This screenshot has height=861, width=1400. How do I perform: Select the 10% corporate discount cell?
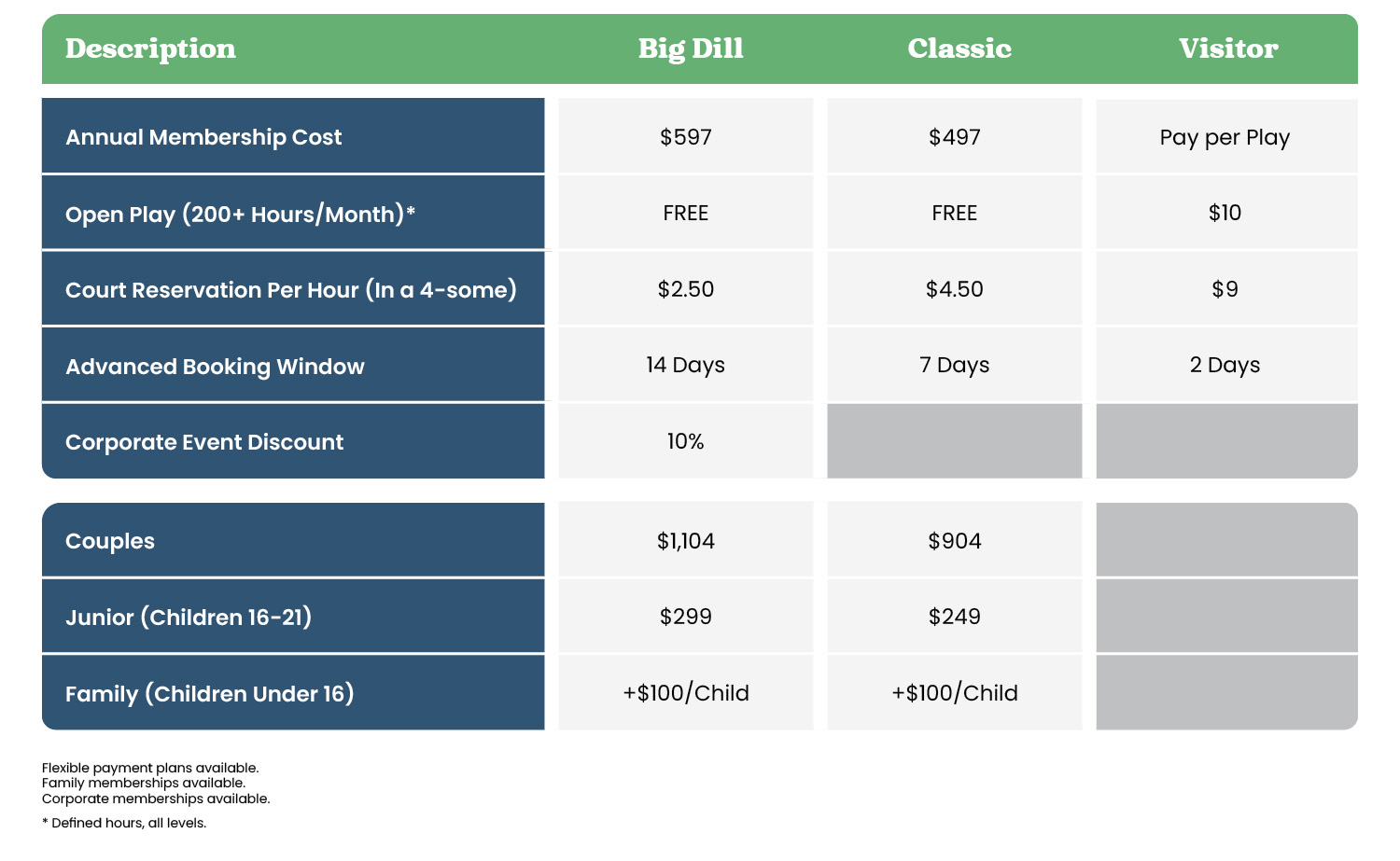coord(685,441)
